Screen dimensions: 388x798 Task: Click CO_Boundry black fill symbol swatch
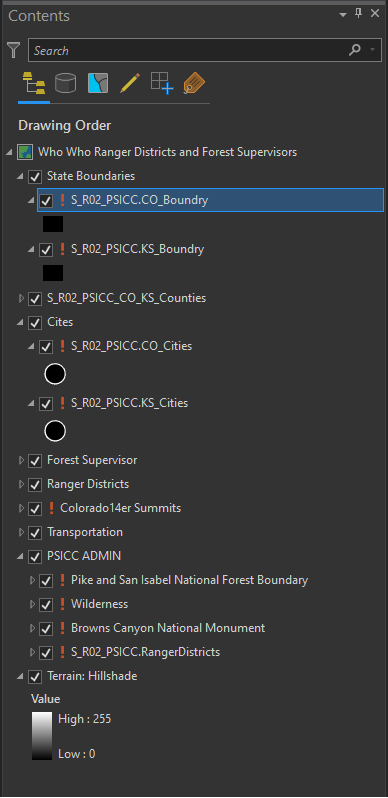(x=53, y=224)
